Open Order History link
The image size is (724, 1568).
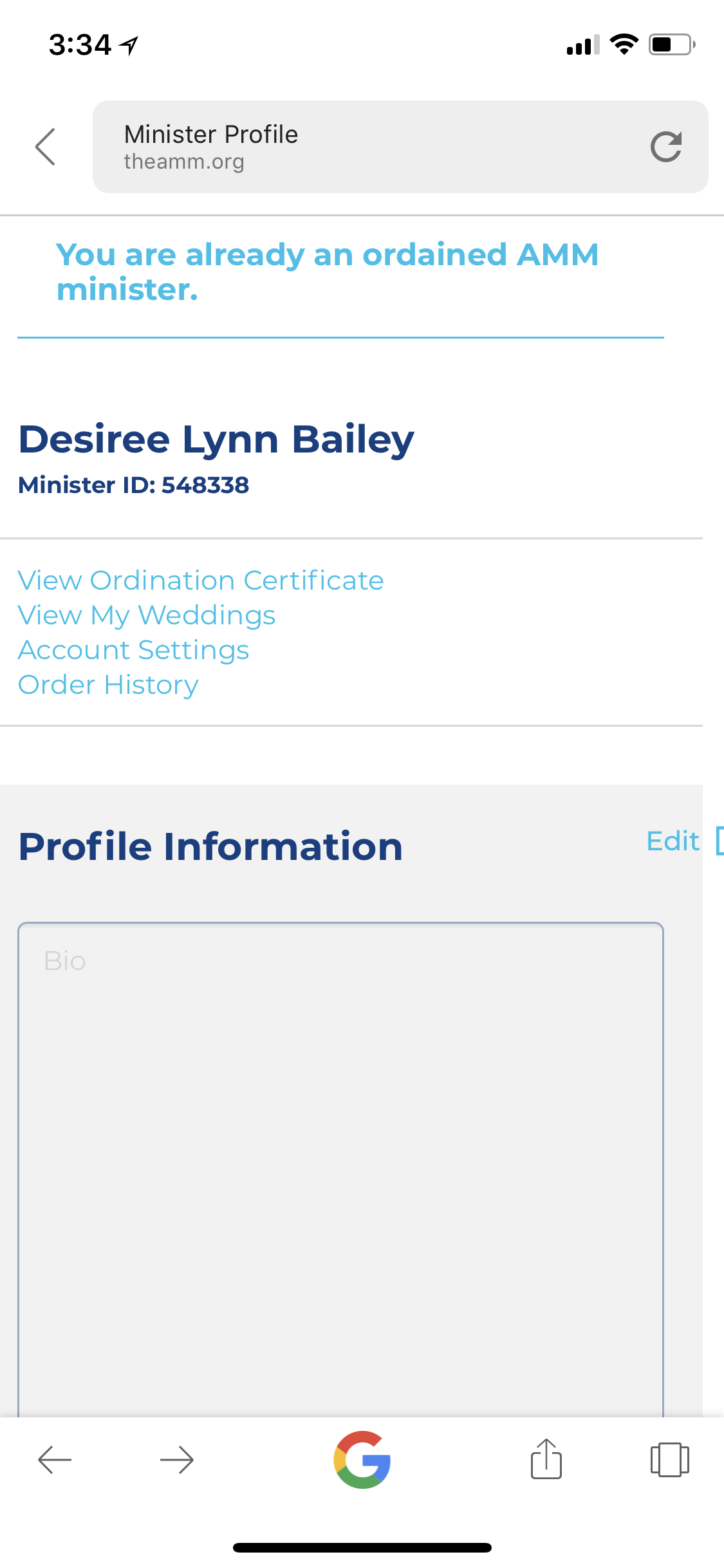pos(108,685)
